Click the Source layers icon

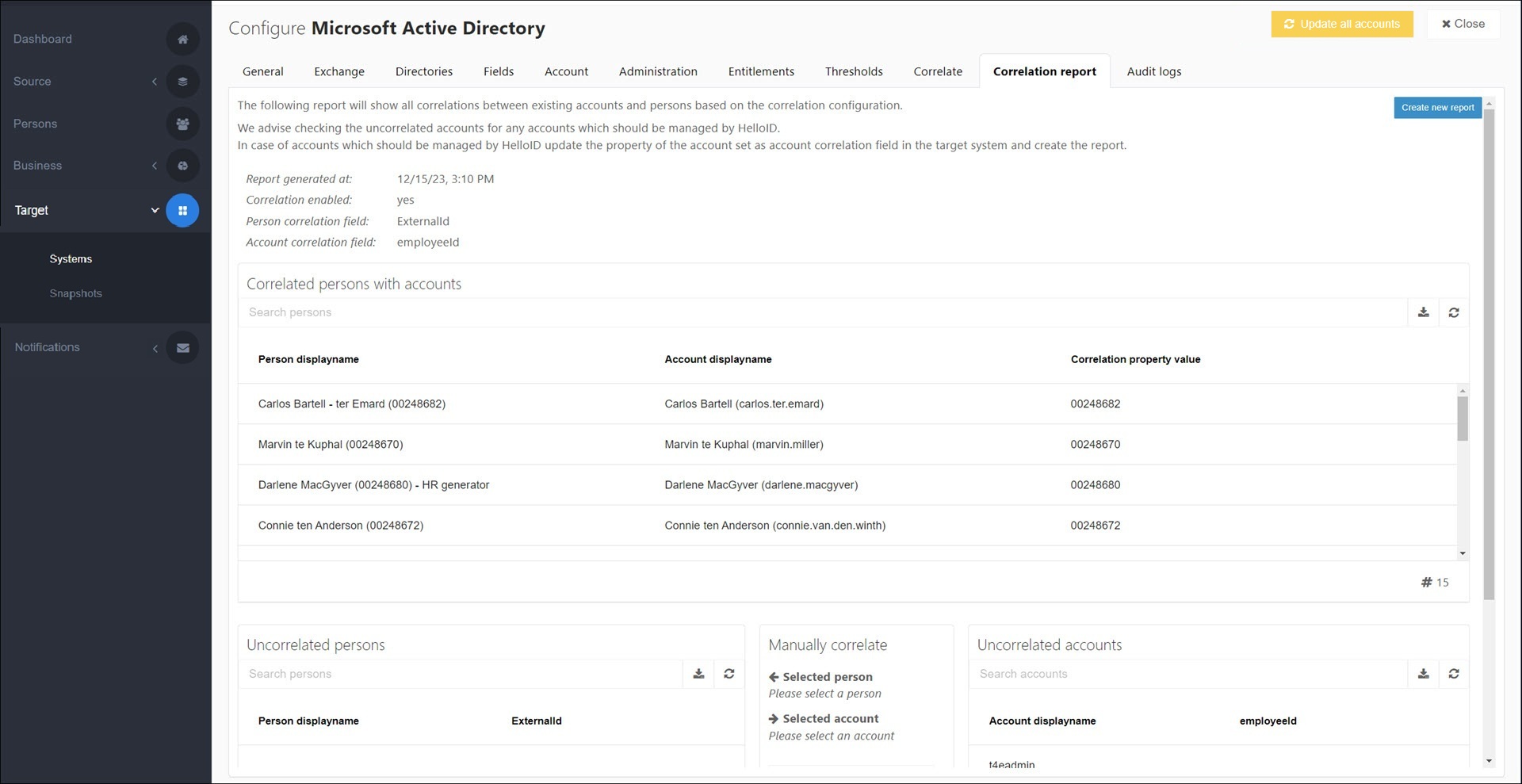pos(182,81)
